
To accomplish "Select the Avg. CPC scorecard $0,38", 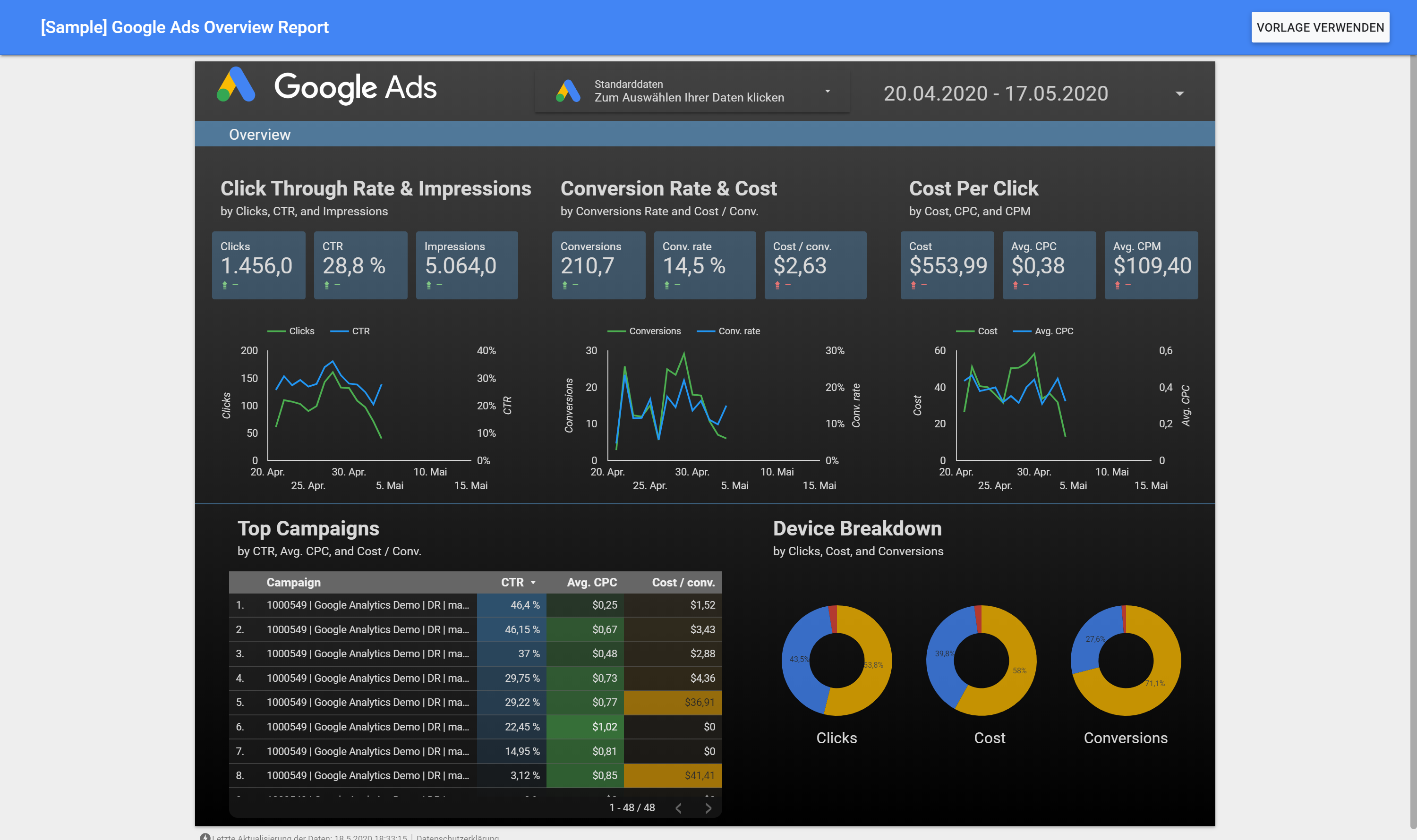I will (x=1049, y=265).
